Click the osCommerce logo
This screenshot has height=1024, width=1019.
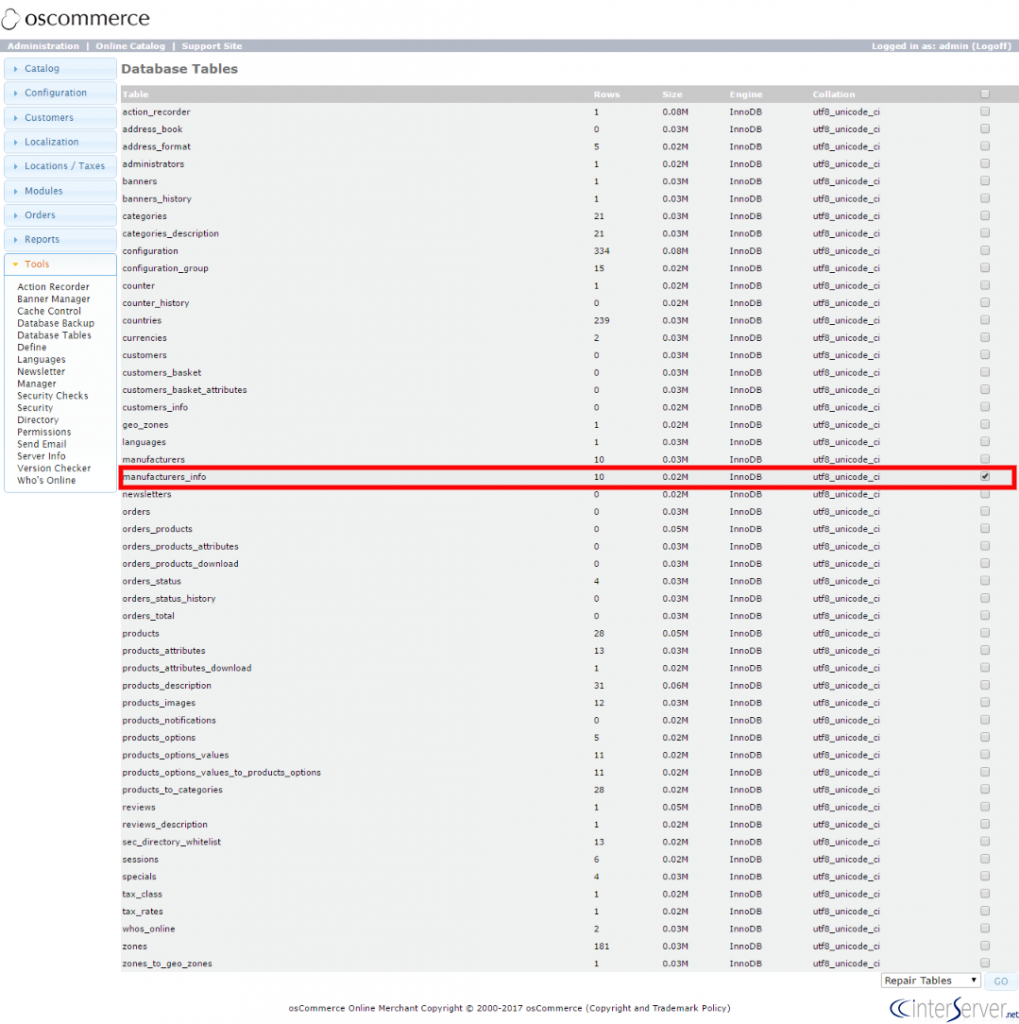pyautogui.click(x=75, y=18)
